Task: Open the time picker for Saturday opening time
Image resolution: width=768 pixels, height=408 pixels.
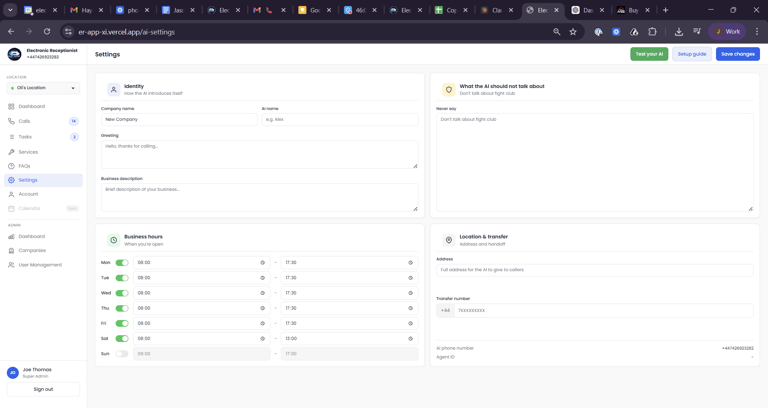Action: click(263, 338)
